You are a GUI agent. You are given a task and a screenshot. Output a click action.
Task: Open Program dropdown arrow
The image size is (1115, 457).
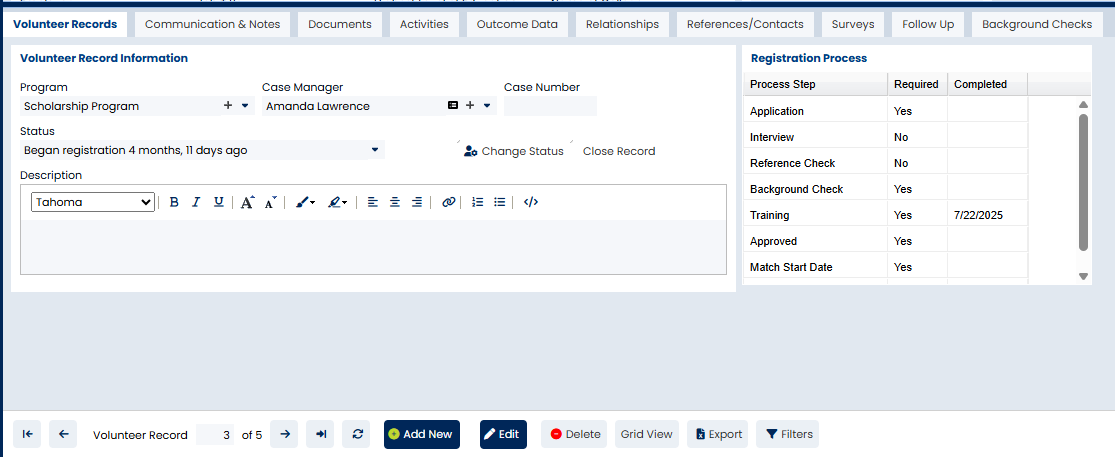click(245, 106)
